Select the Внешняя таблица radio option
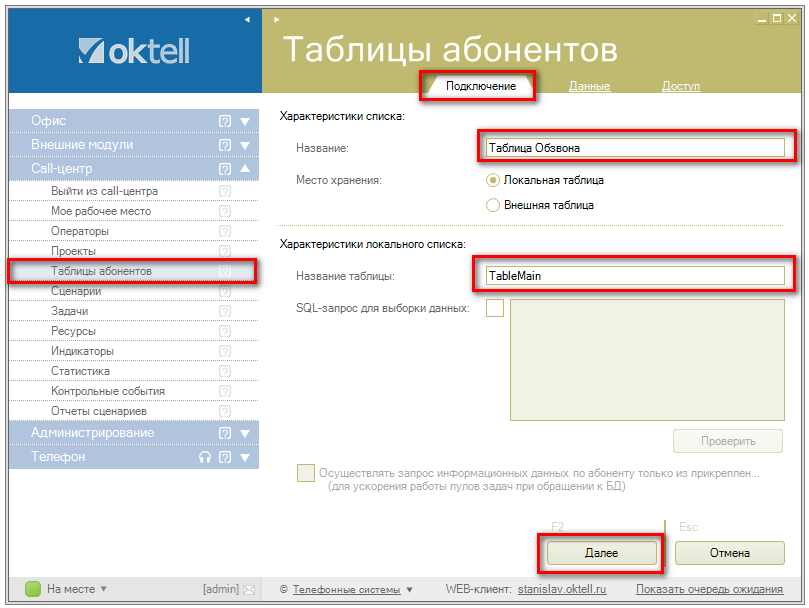Viewport: 809px width, 608px height. (492, 205)
